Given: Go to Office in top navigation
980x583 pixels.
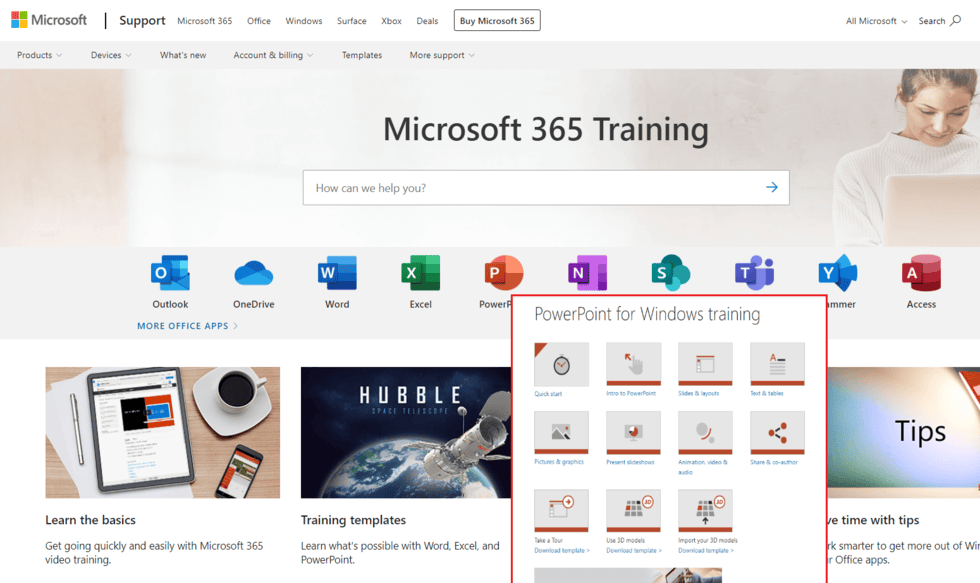Looking at the screenshot, I should [x=259, y=21].
